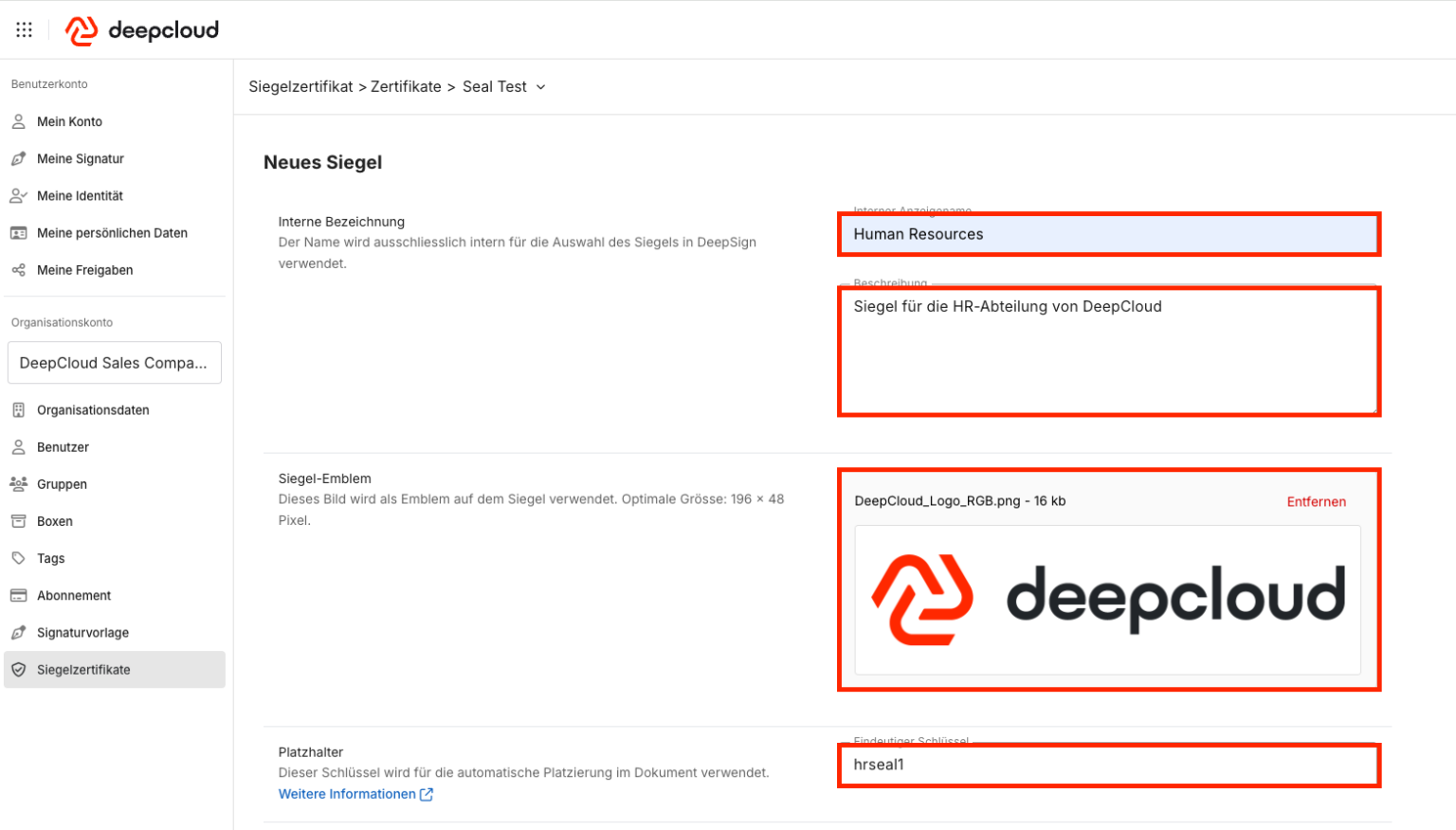This screenshot has height=830, width=1456.
Task: Select the Mein Konto user icon
Action: [18, 121]
